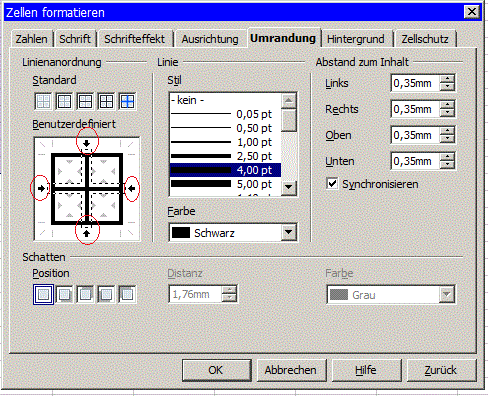This screenshot has width=488, height=396.
Task: Select the 1,00 pt line style
Action: coord(225,142)
